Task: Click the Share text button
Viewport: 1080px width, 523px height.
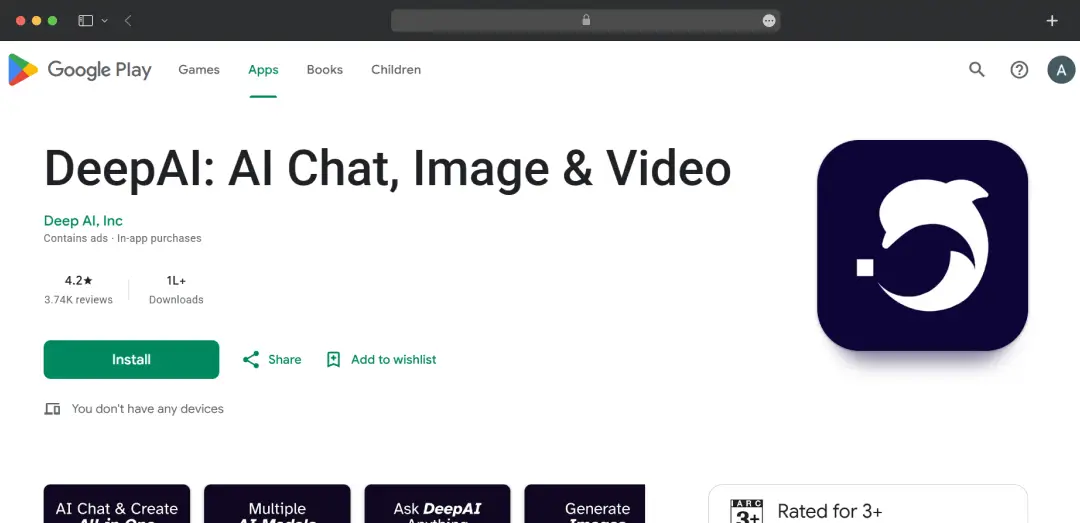Action: point(284,360)
